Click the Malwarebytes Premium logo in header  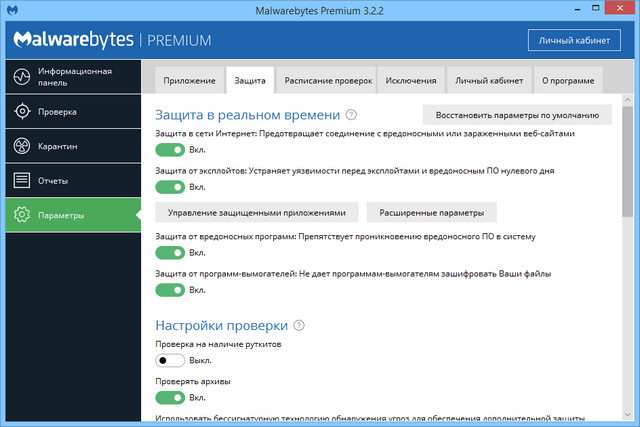pyautogui.click(x=112, y=40)
